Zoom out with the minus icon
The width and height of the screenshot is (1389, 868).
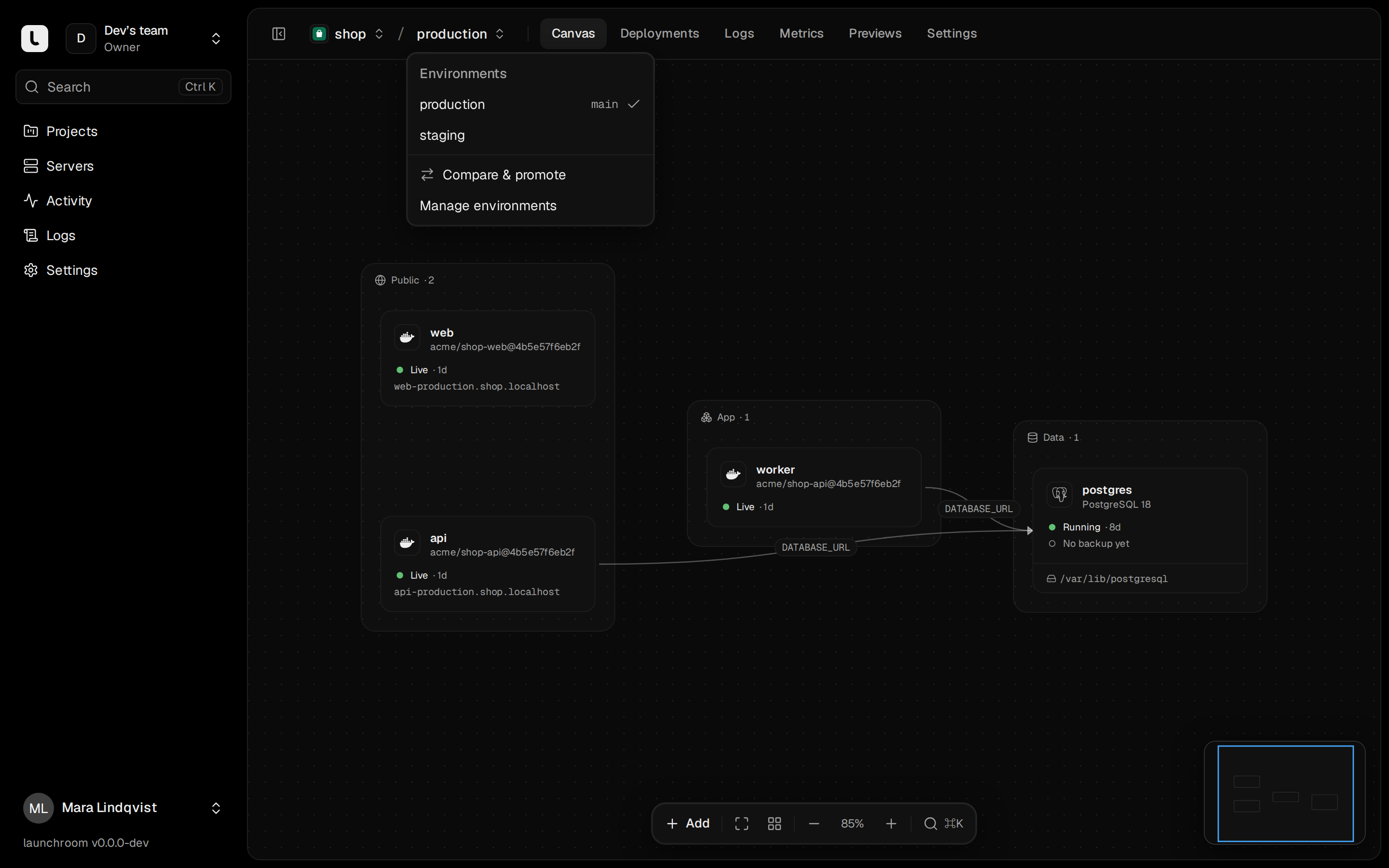click(814, 824)
